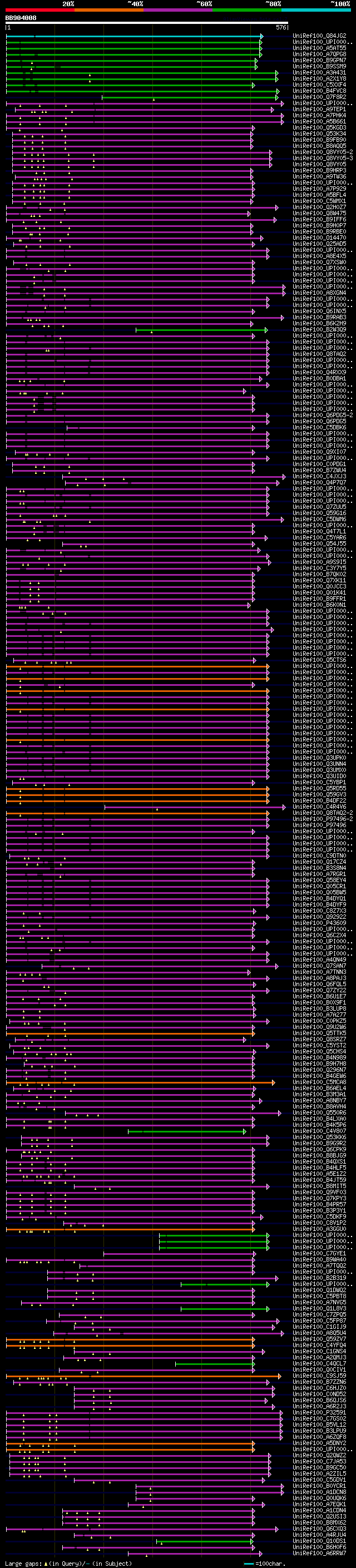Screen dimensions: 356x1568
Task: Select hit label UniRef100_Q3UPK0
Action: click(319, 758)
